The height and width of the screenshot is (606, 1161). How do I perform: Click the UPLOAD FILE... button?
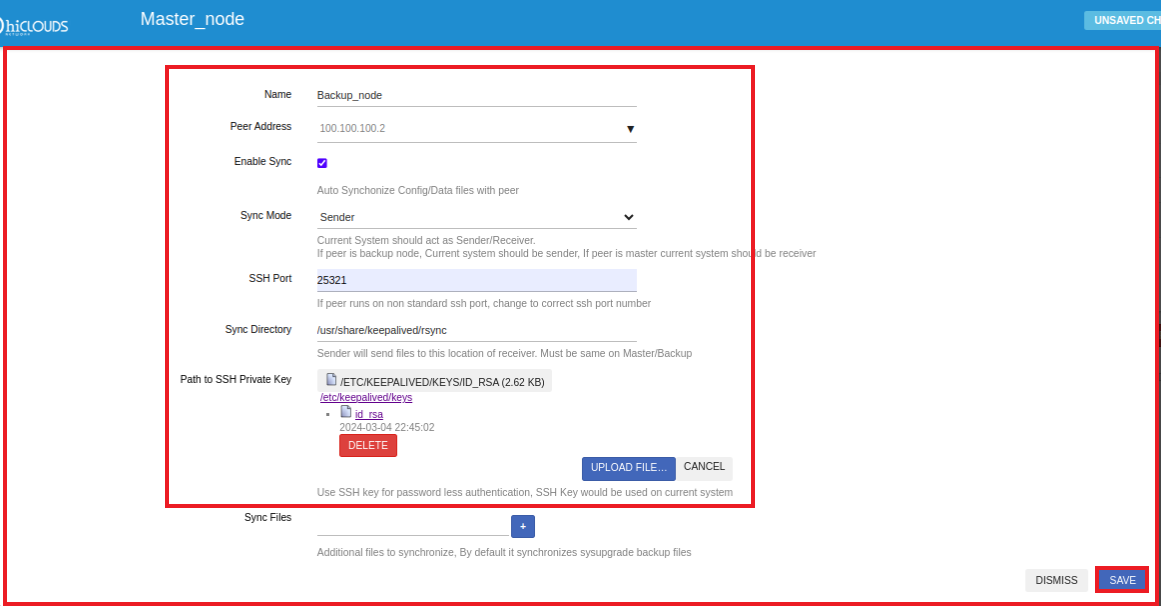point(629,468)
